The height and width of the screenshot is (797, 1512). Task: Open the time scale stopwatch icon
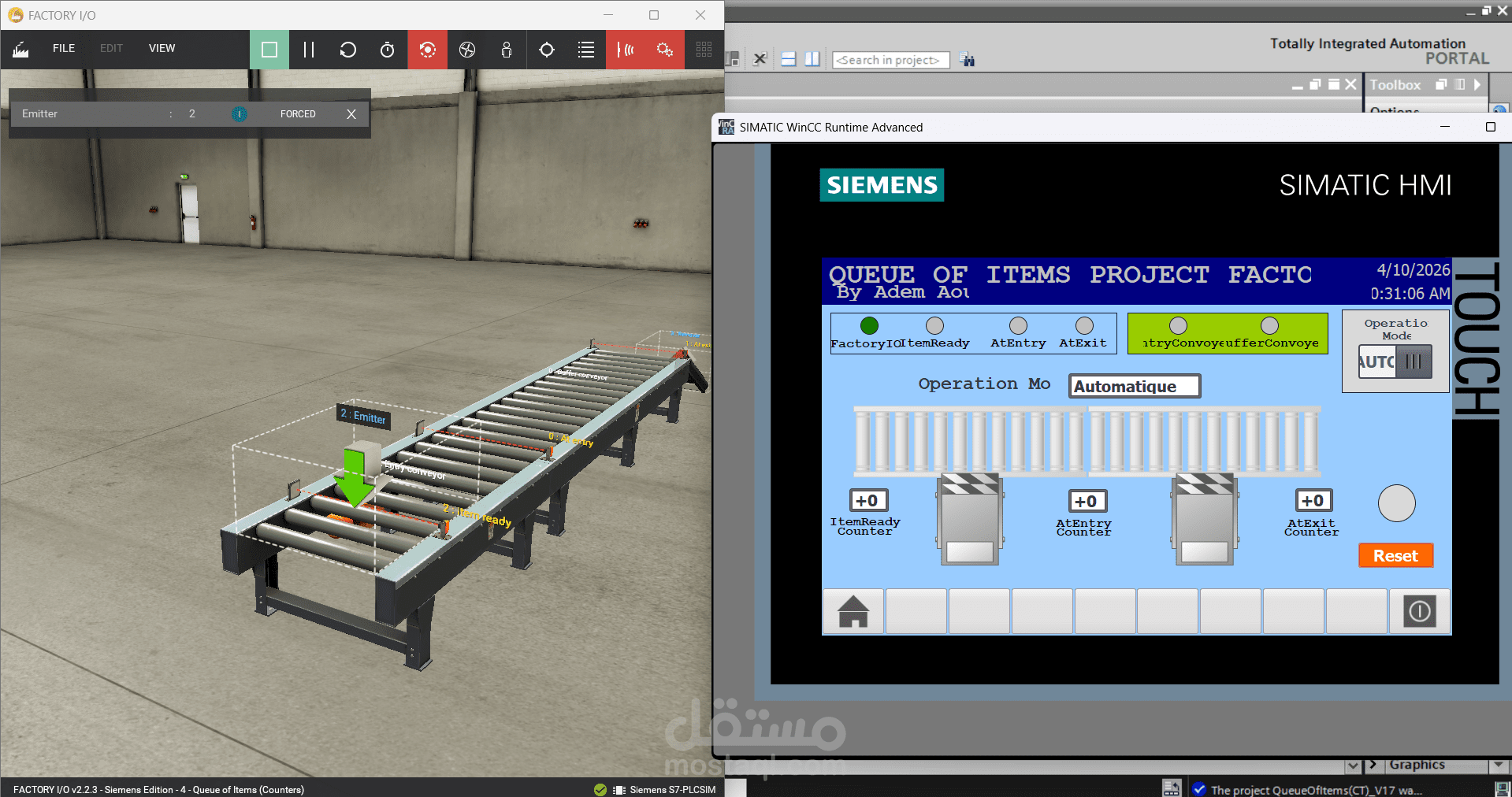[x=388, y=50]
